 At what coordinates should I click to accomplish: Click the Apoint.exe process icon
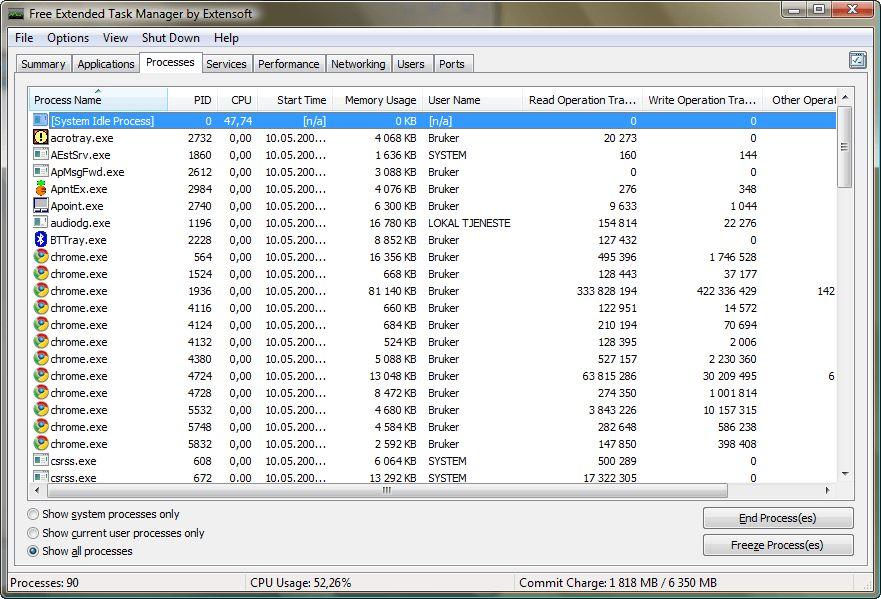(x=41, y=206)
